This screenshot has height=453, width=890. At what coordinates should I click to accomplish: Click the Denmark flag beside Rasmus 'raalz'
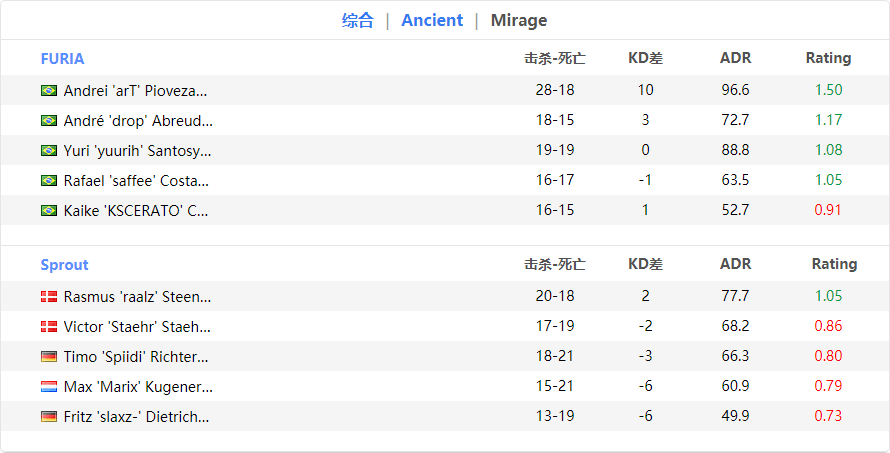tap(48, 296)
